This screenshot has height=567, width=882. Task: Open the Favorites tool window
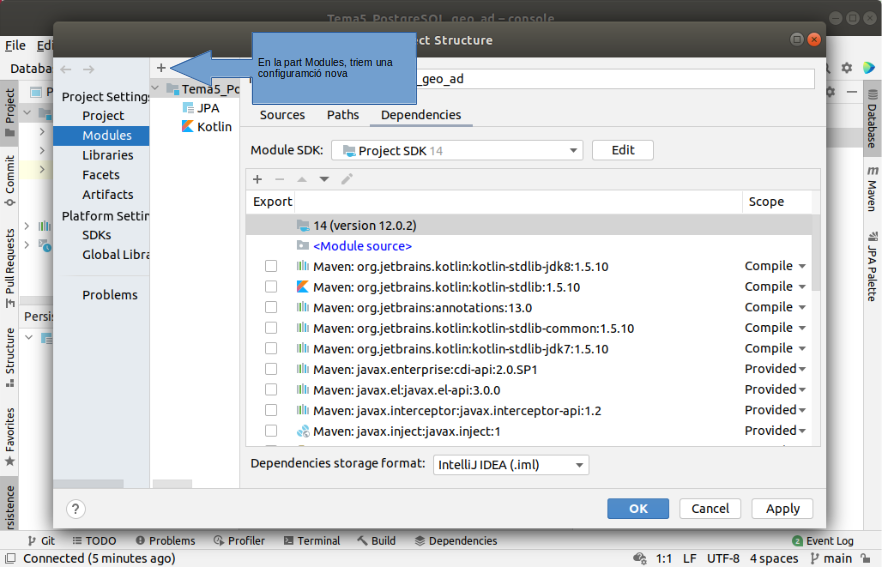click(x=10, y=437)
